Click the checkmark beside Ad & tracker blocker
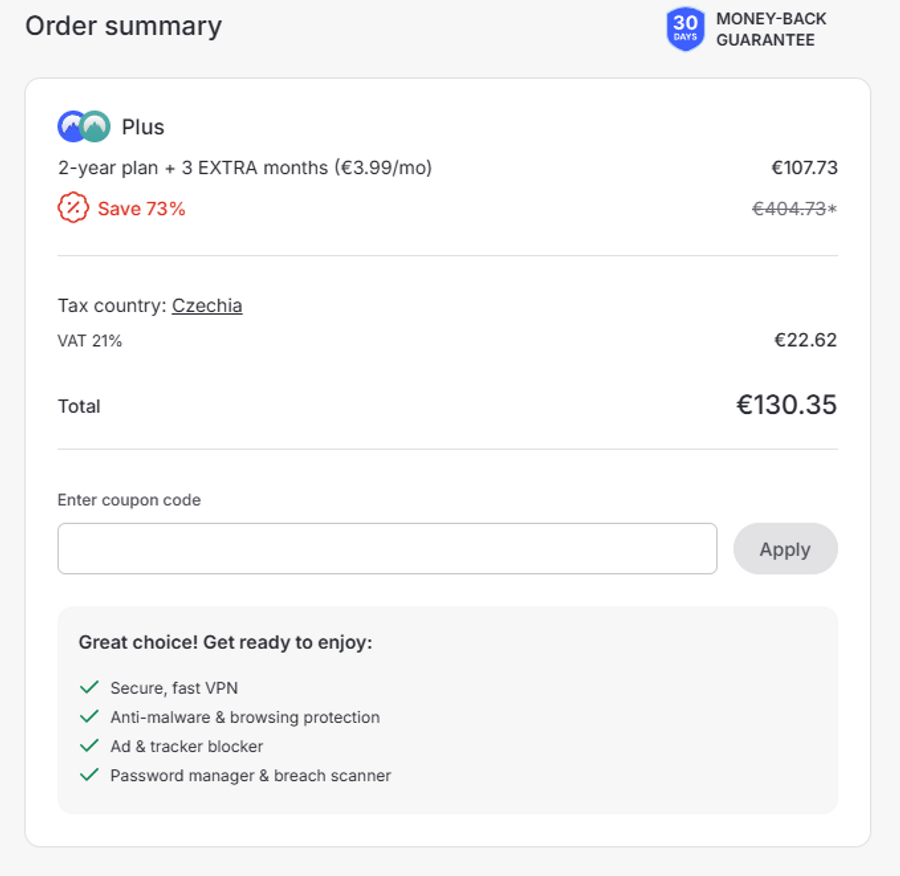Viewport: 900px width, 876px height. [x=90, y=745]
